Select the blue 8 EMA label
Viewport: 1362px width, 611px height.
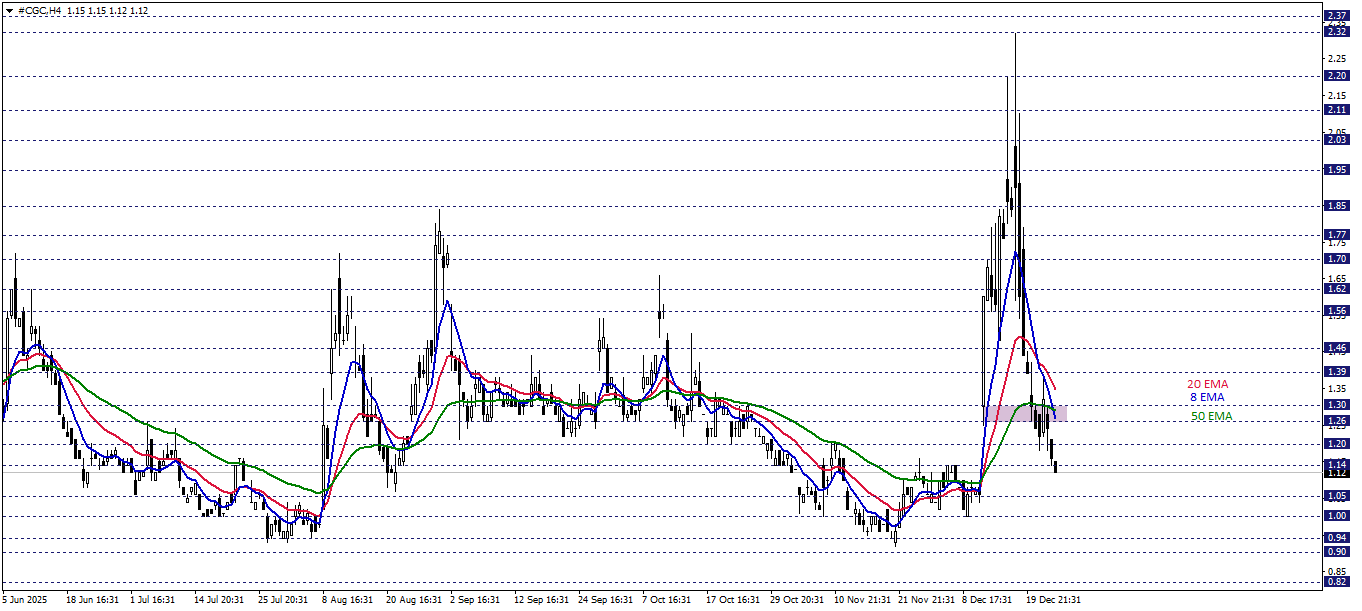coord(1216,397)
